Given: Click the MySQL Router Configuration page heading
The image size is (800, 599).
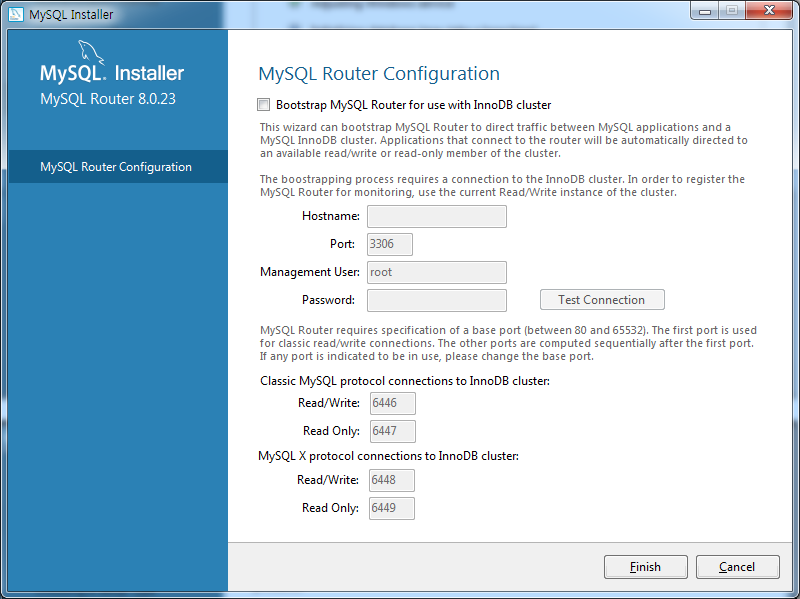Looking at the screenshot, I should pos(379,73).
